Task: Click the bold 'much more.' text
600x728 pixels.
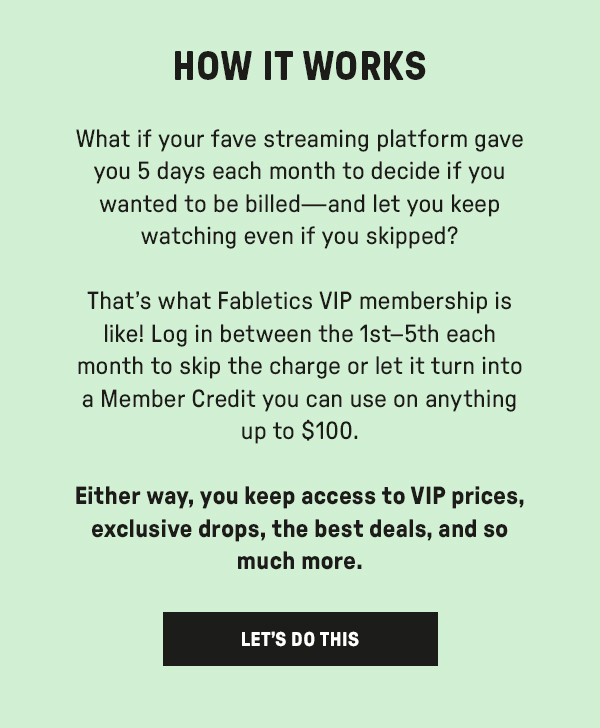Action: click(x=300, y=561)
